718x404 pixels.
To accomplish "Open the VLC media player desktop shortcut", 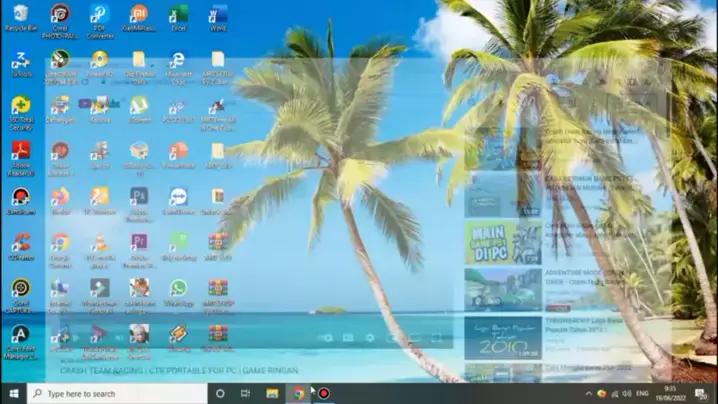I will 99,242.
